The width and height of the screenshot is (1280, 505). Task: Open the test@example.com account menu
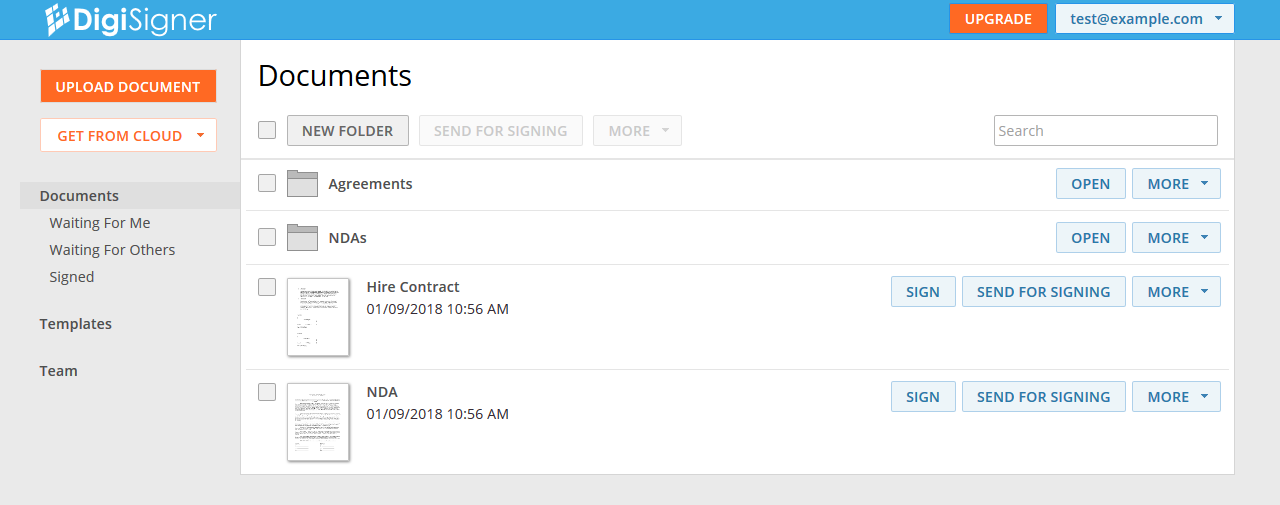[x=1144, y=19]
